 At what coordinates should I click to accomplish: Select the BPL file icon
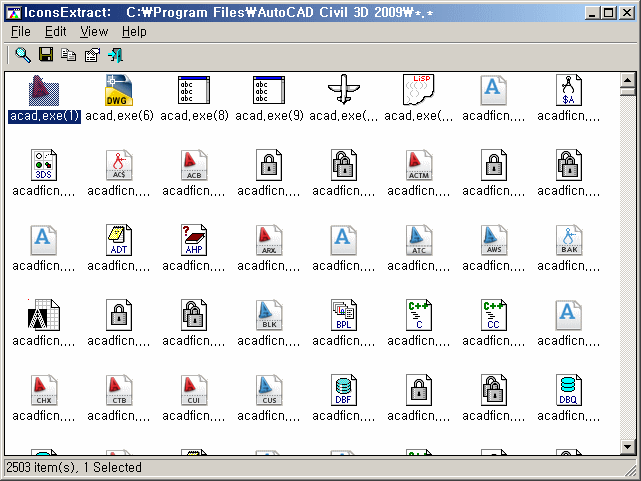point(344,315)
